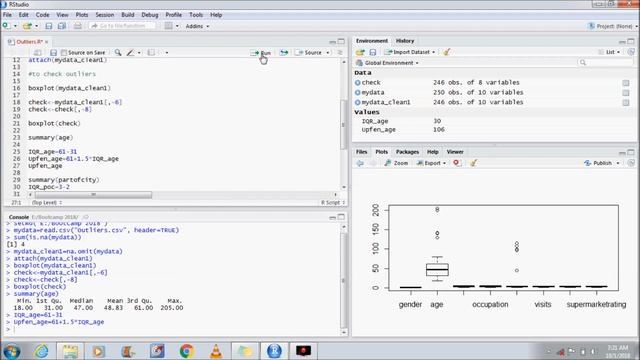640x360 pixels.
Task: Open the Global Environment selector
Action: [x=387, y=63]
